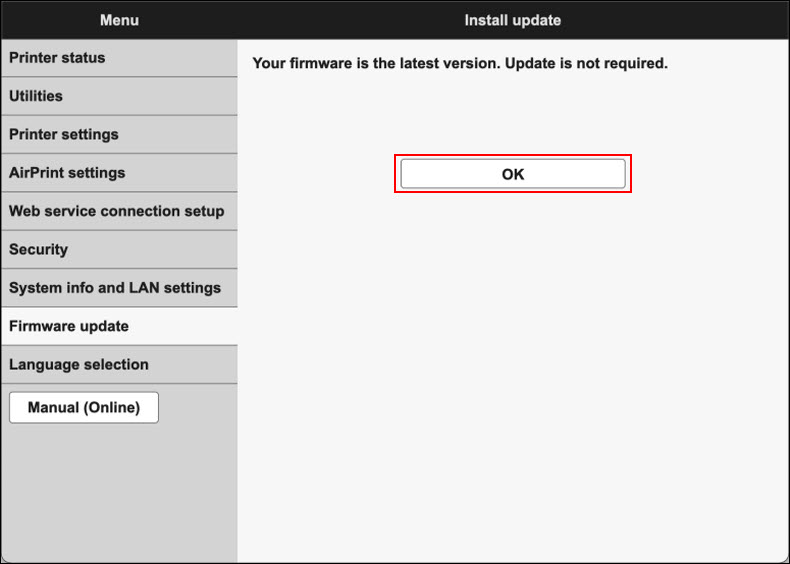Select Web service connection setup
790x564 pixels.
coord(116,211)
